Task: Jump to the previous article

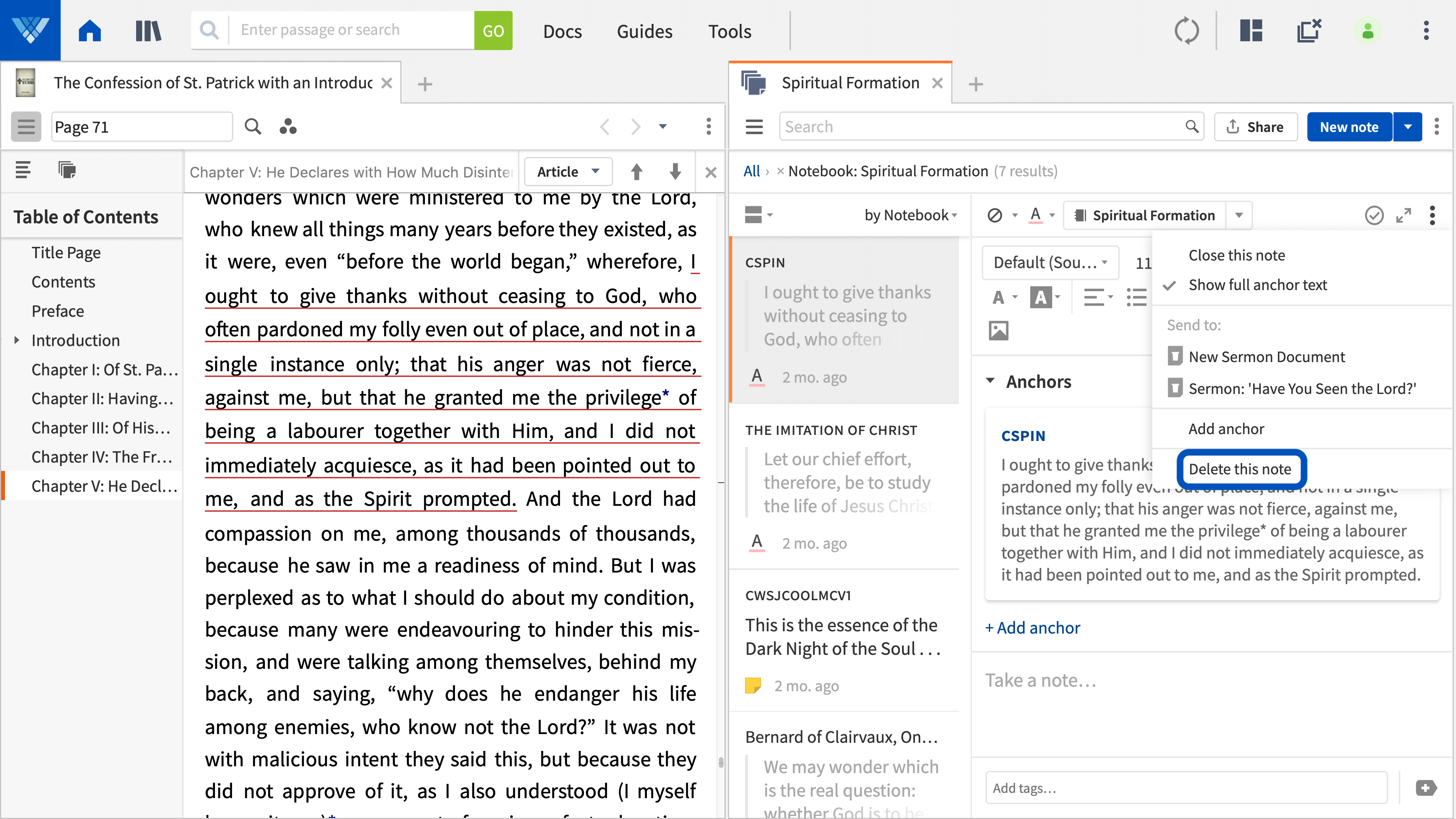Action: 637,172
